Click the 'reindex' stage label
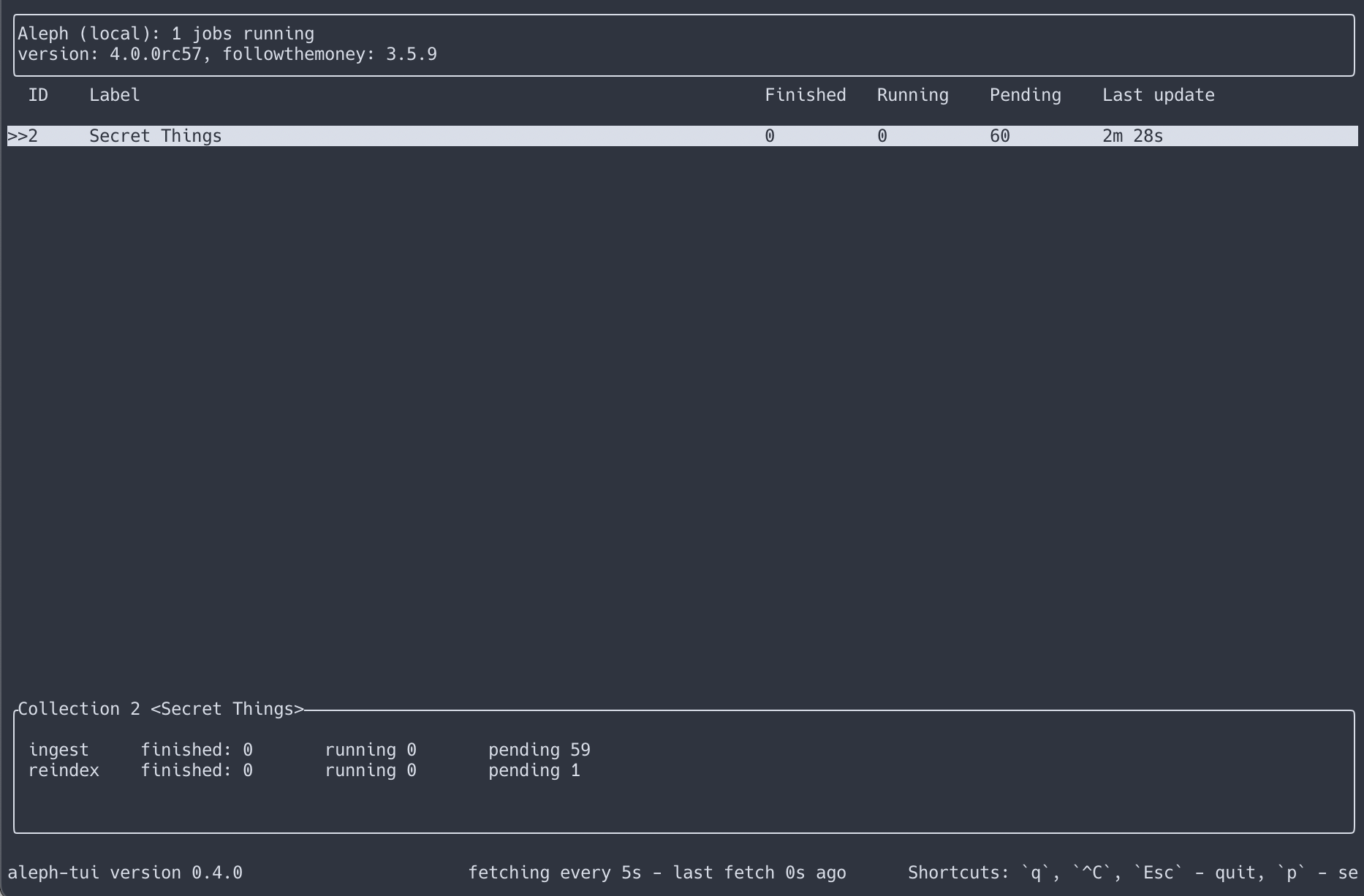The image size is (1364, 896). coord(64,770)
